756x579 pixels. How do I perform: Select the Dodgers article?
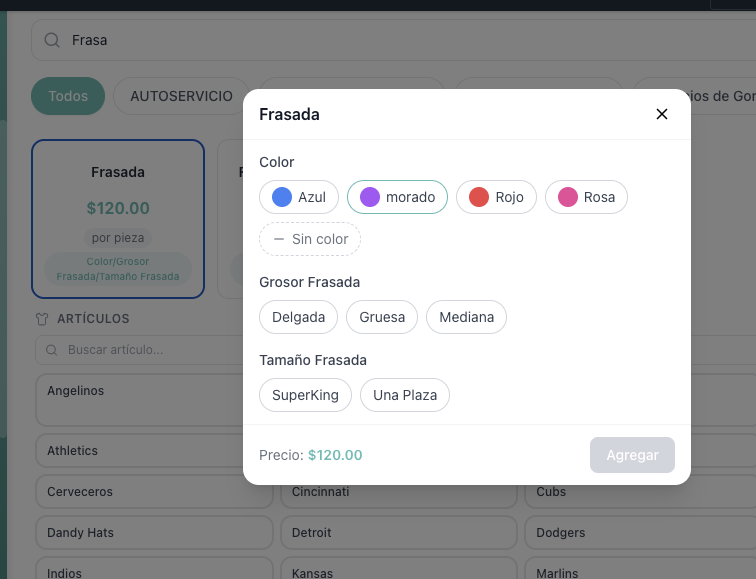click(x=640, y=533)
